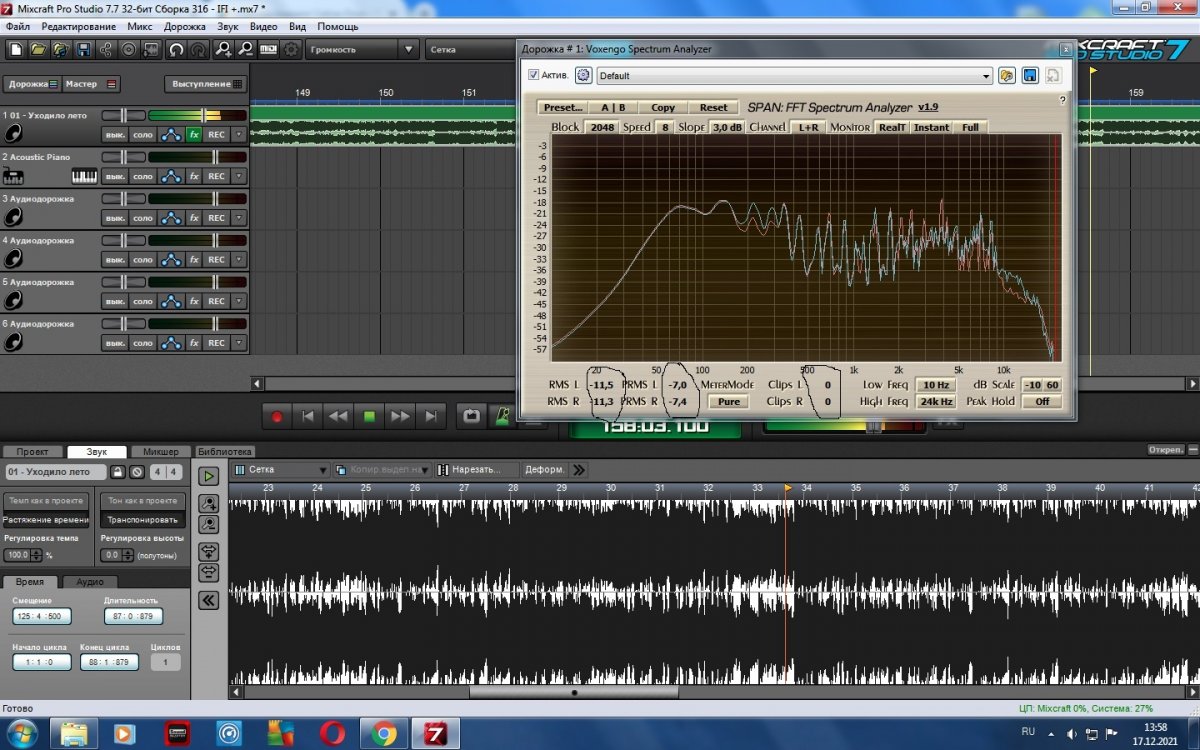
Task: Open the MIDI settings icon in toolbar
Action: [x=268, y=49]
